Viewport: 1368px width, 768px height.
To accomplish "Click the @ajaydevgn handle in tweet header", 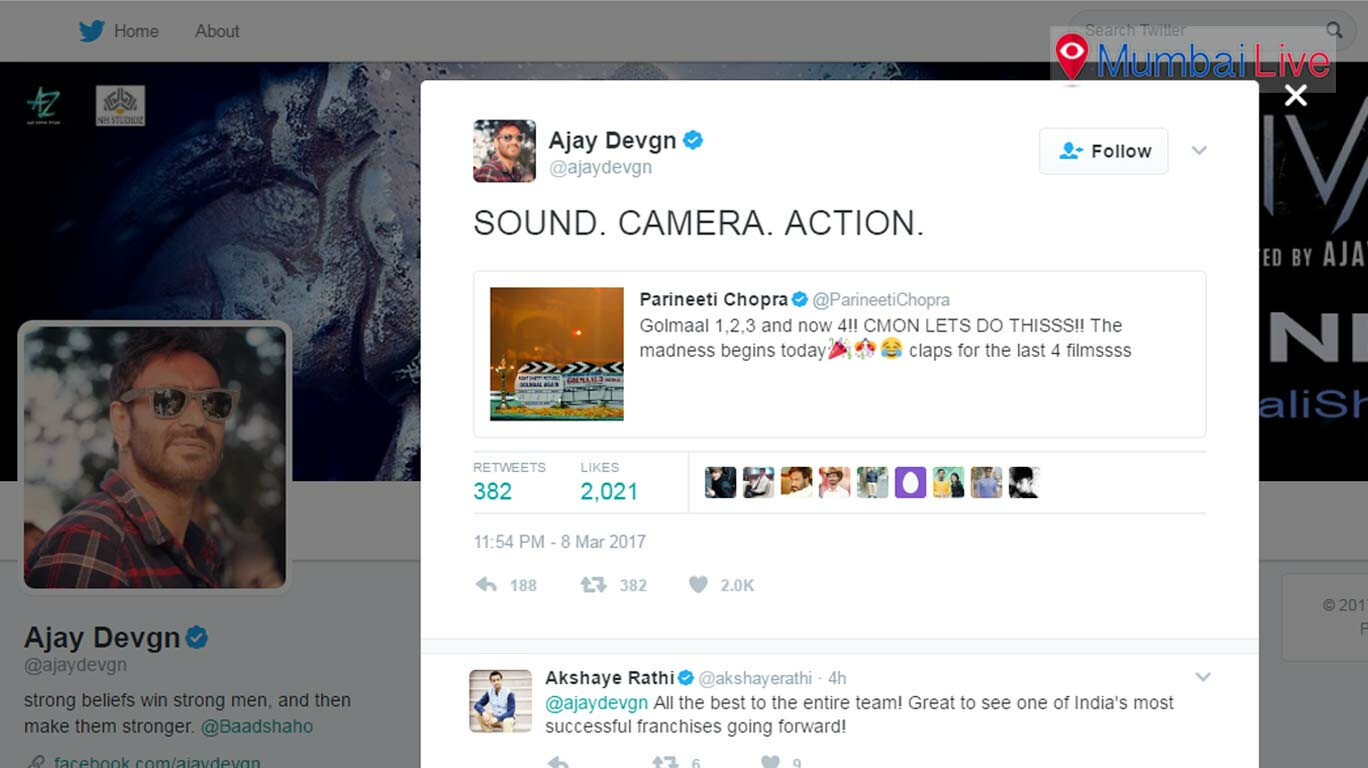I will click(600, 167).
